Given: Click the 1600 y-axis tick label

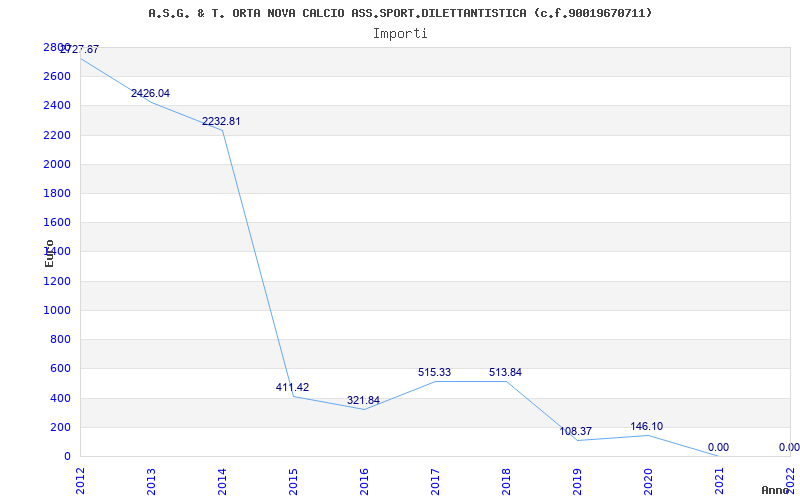Looking at the screenshot, I should click(x=57, y=222).
